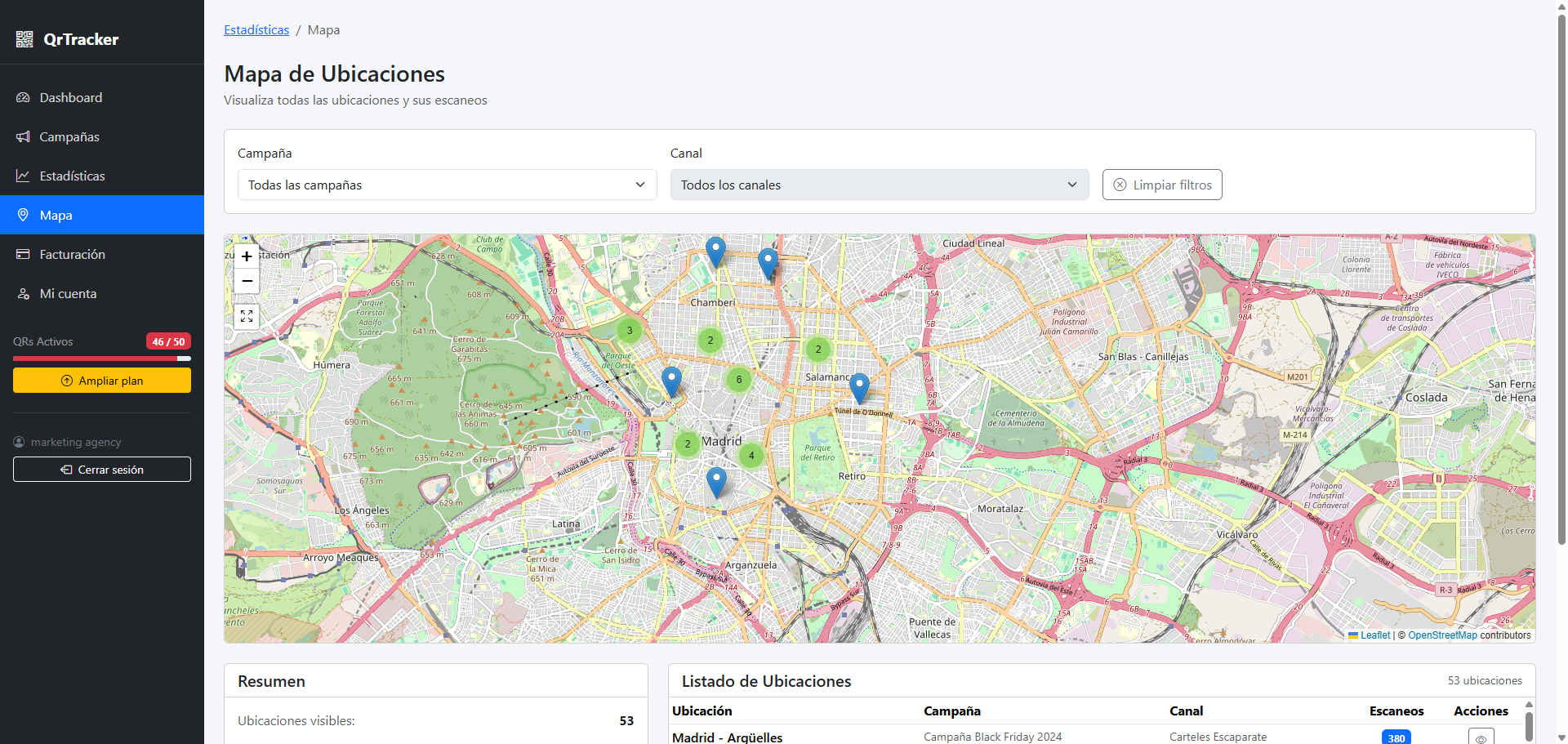Click the marker cluster labeled 6 on the map
This screenshot has height=744, width=1568.
click(737, 378)
